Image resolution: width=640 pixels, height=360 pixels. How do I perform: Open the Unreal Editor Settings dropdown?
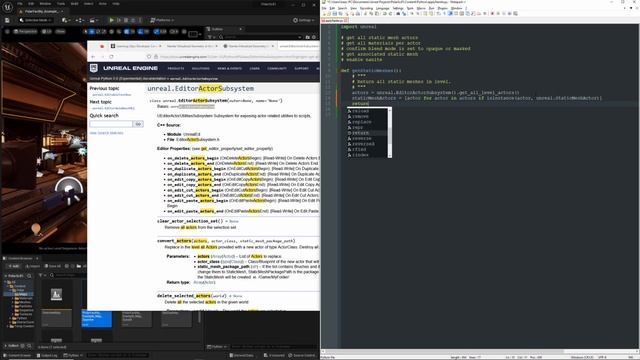304,20
